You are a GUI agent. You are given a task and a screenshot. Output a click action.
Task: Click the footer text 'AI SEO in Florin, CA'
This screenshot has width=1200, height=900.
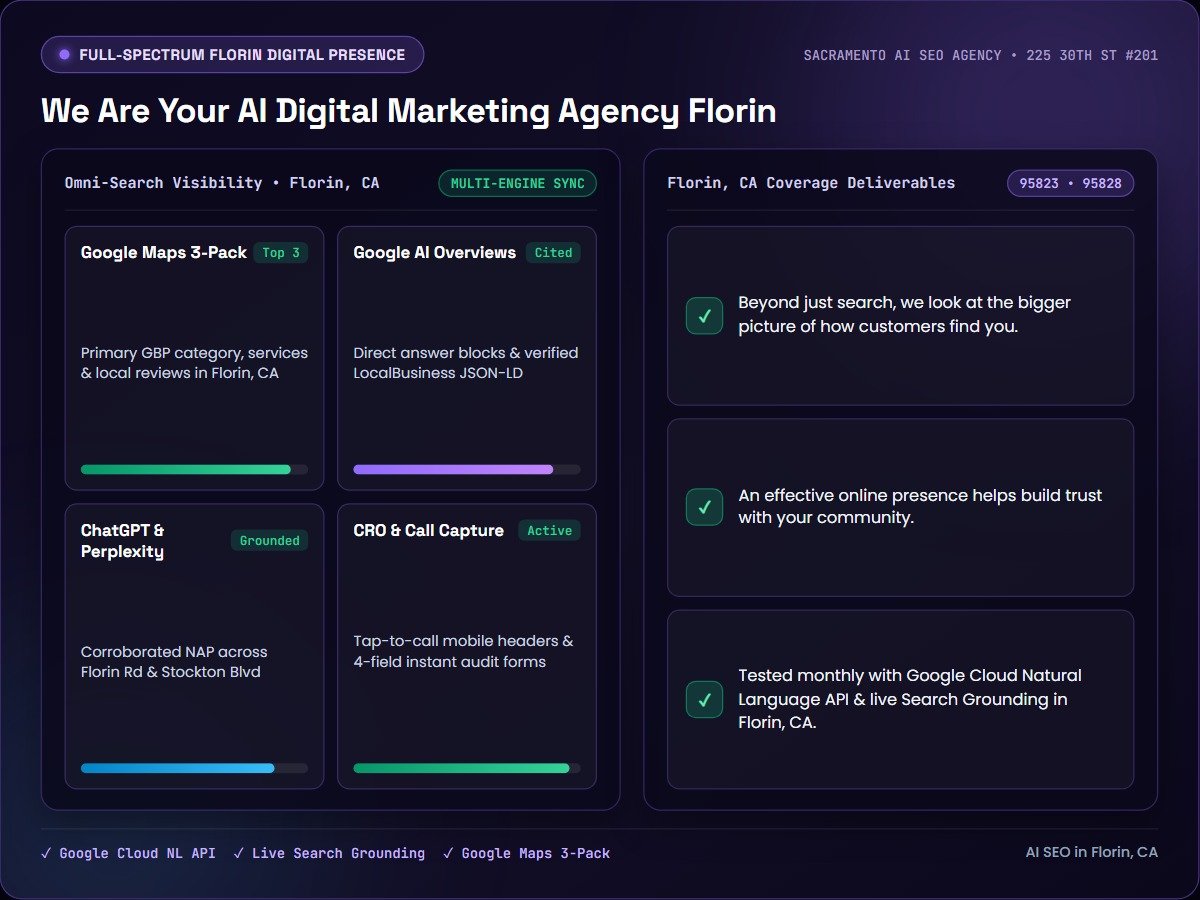pyautogui.click(x=1092, y=852)
